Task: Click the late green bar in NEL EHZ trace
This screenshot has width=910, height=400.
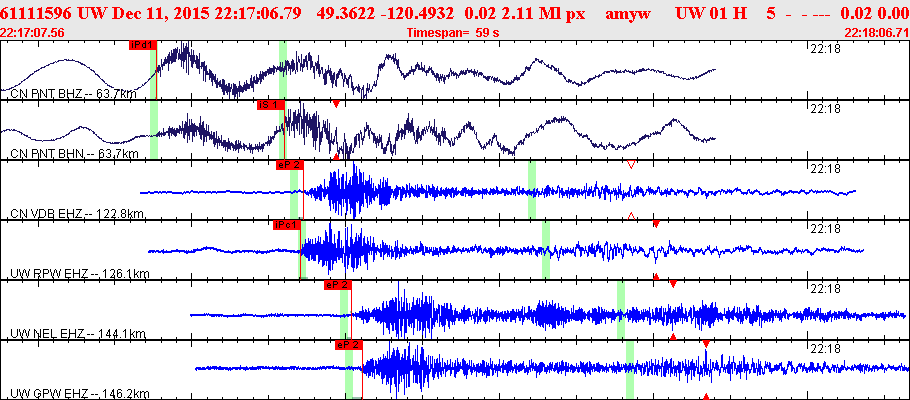Action: coord(620,310)
